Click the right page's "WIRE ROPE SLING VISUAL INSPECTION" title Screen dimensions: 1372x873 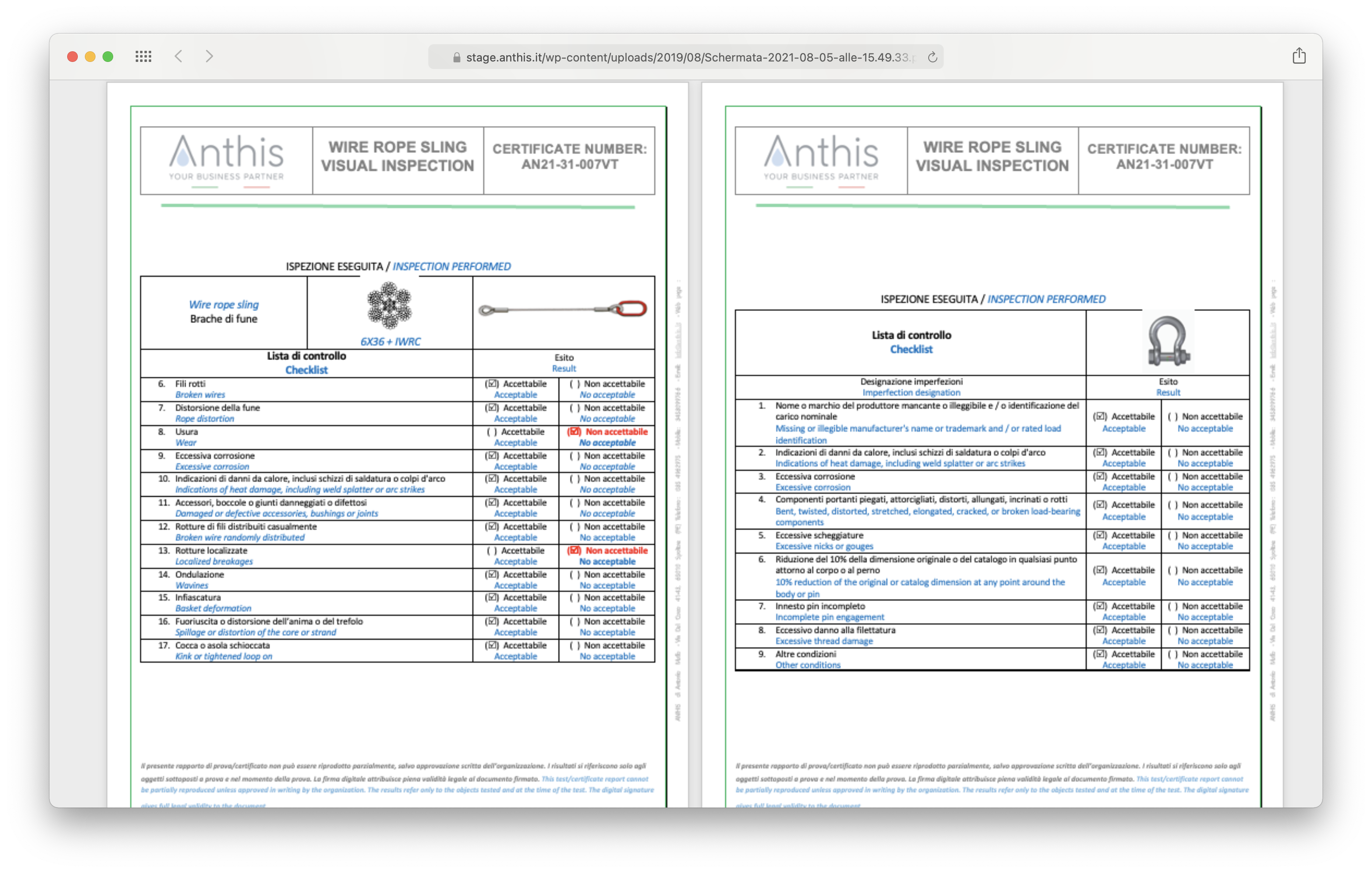click(993, 156)
